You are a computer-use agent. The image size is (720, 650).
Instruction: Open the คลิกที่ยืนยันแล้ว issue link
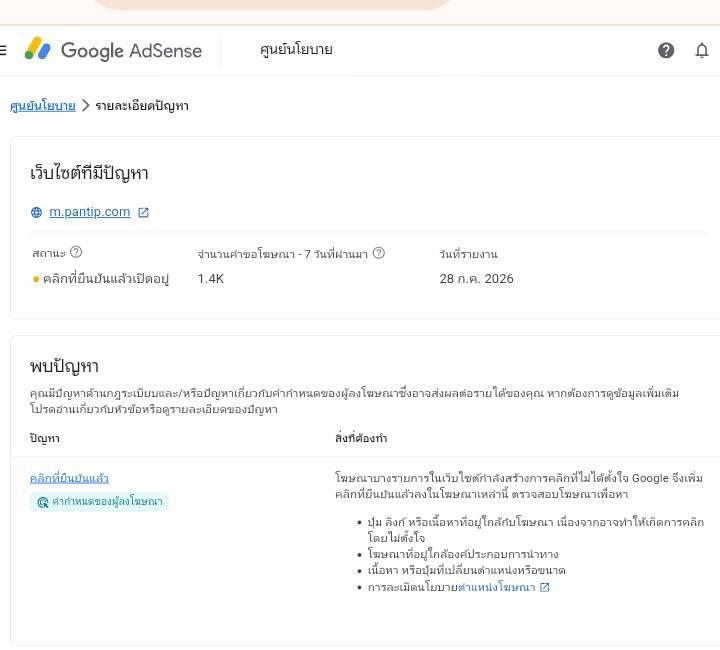[x=69, y=478]
